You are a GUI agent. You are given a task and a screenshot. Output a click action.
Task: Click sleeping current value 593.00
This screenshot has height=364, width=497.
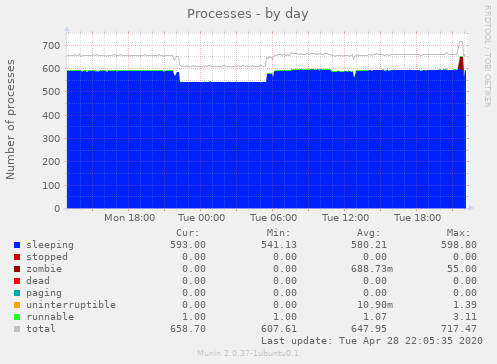click(188, 245)
